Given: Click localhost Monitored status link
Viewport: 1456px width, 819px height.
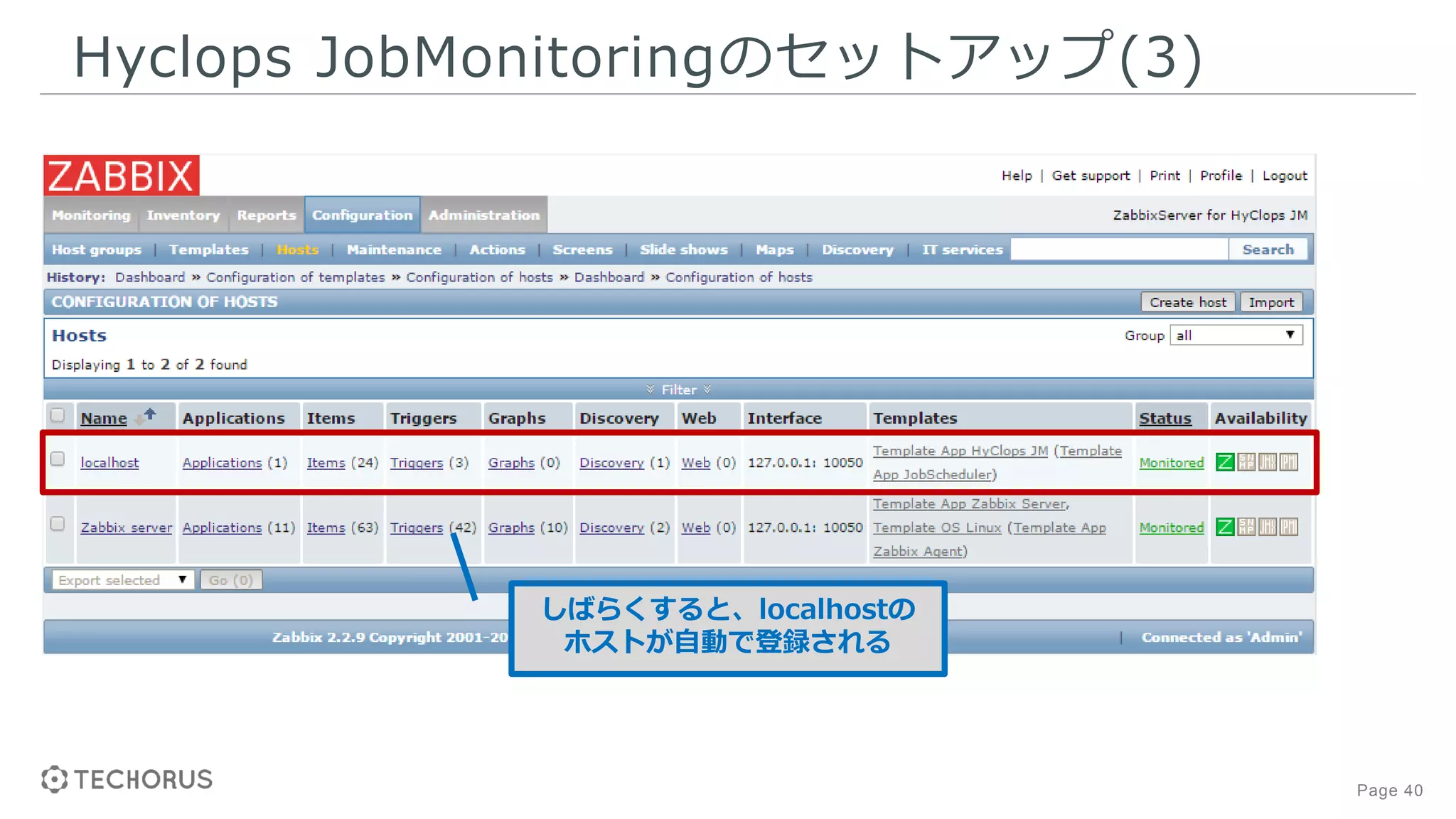Looking at the screenshot, I should click(x=1172, y=462).
